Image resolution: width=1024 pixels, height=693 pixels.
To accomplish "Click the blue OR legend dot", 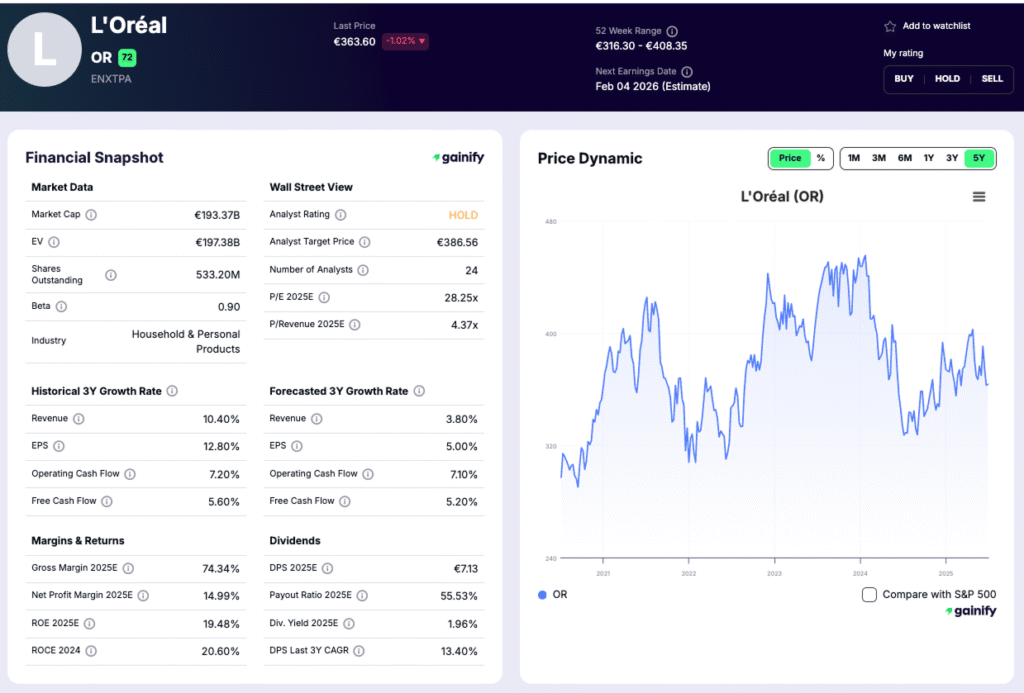I will click(542, 595).
